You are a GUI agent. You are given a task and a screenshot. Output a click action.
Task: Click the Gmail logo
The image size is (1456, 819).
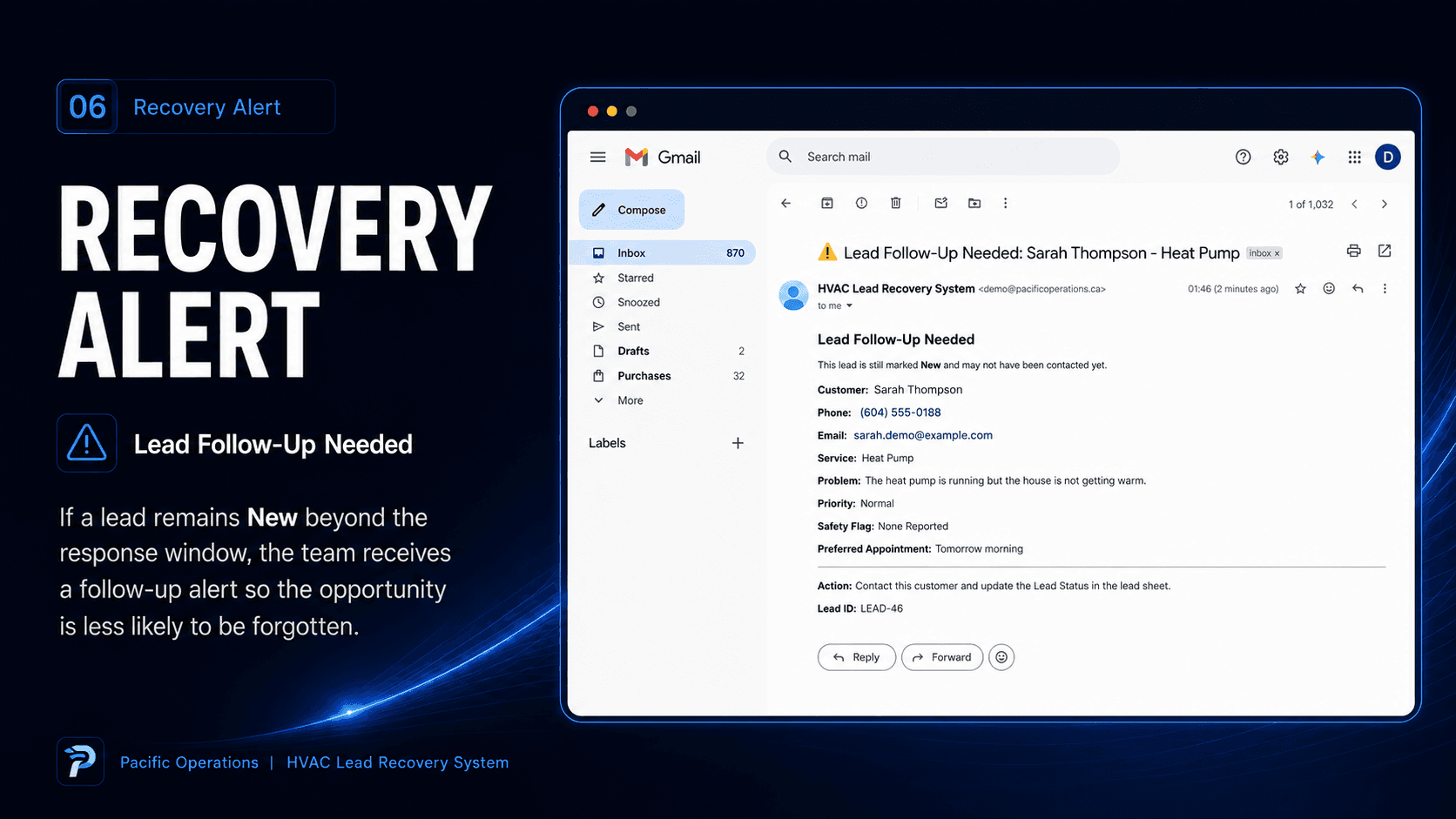click(663, 158)
